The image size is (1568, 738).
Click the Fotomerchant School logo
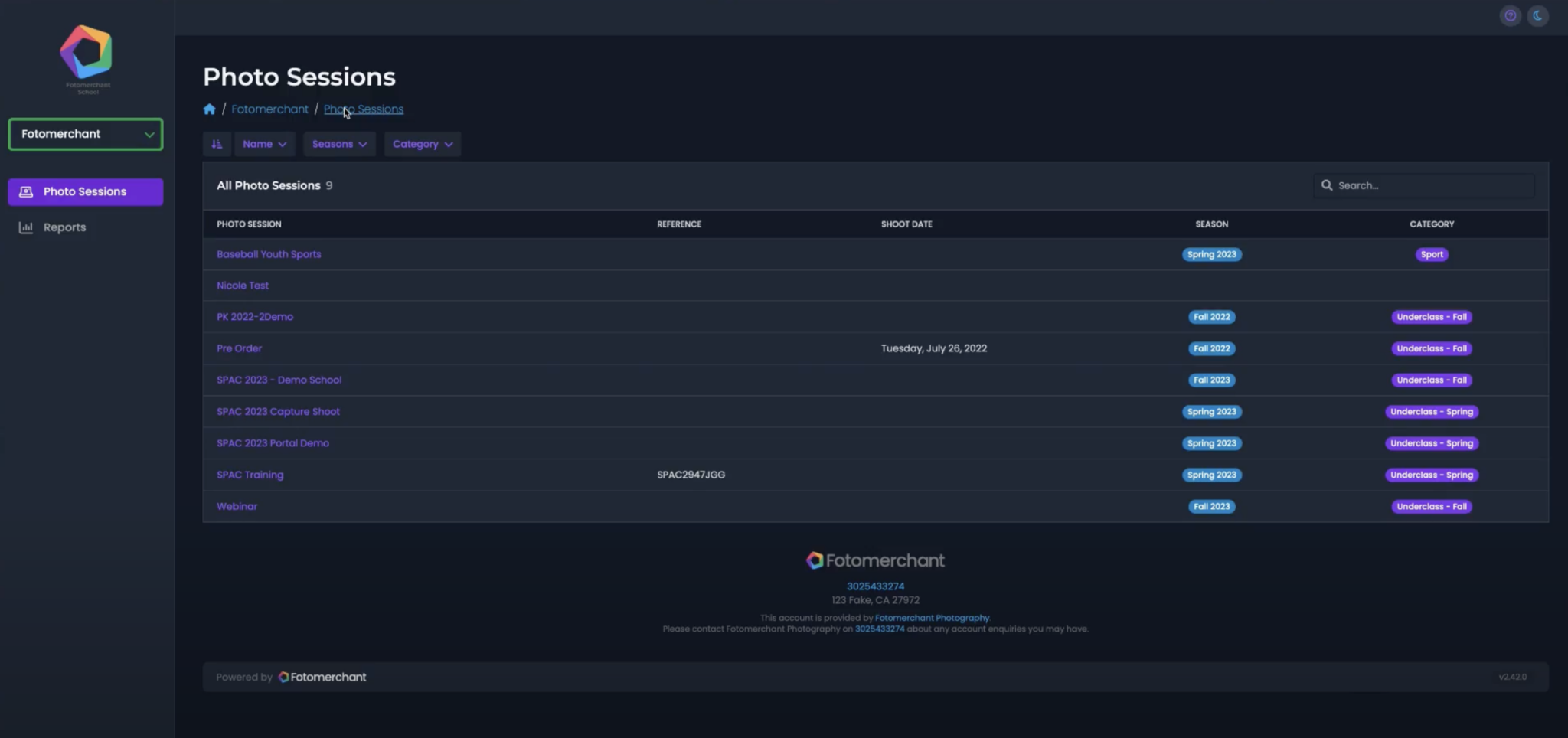87,59
